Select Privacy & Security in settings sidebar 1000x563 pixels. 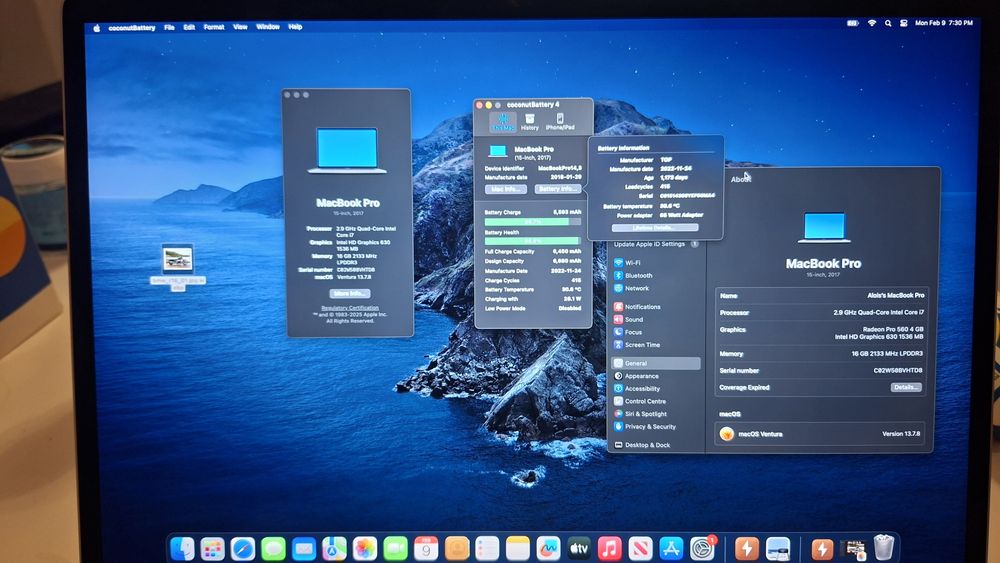click(656, 427)
